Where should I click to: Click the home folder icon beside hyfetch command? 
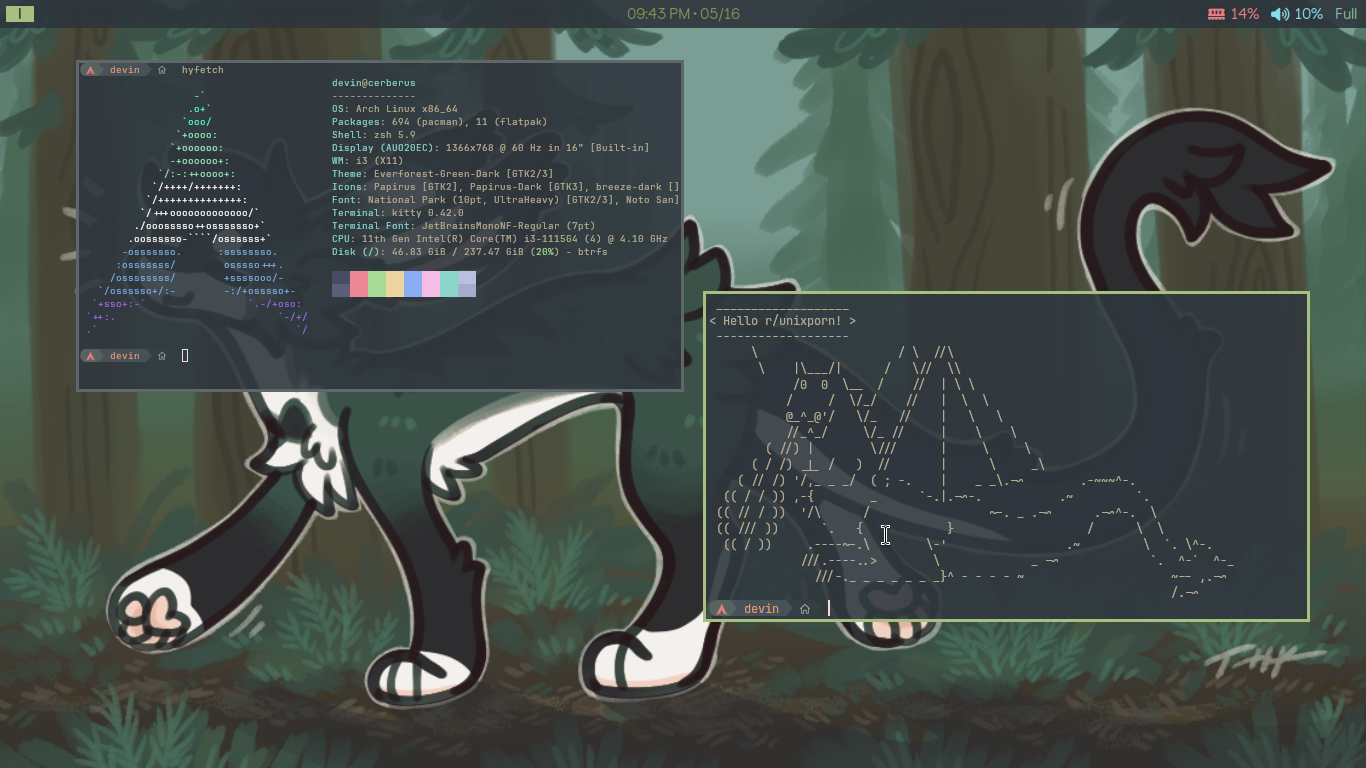[162, 70]
